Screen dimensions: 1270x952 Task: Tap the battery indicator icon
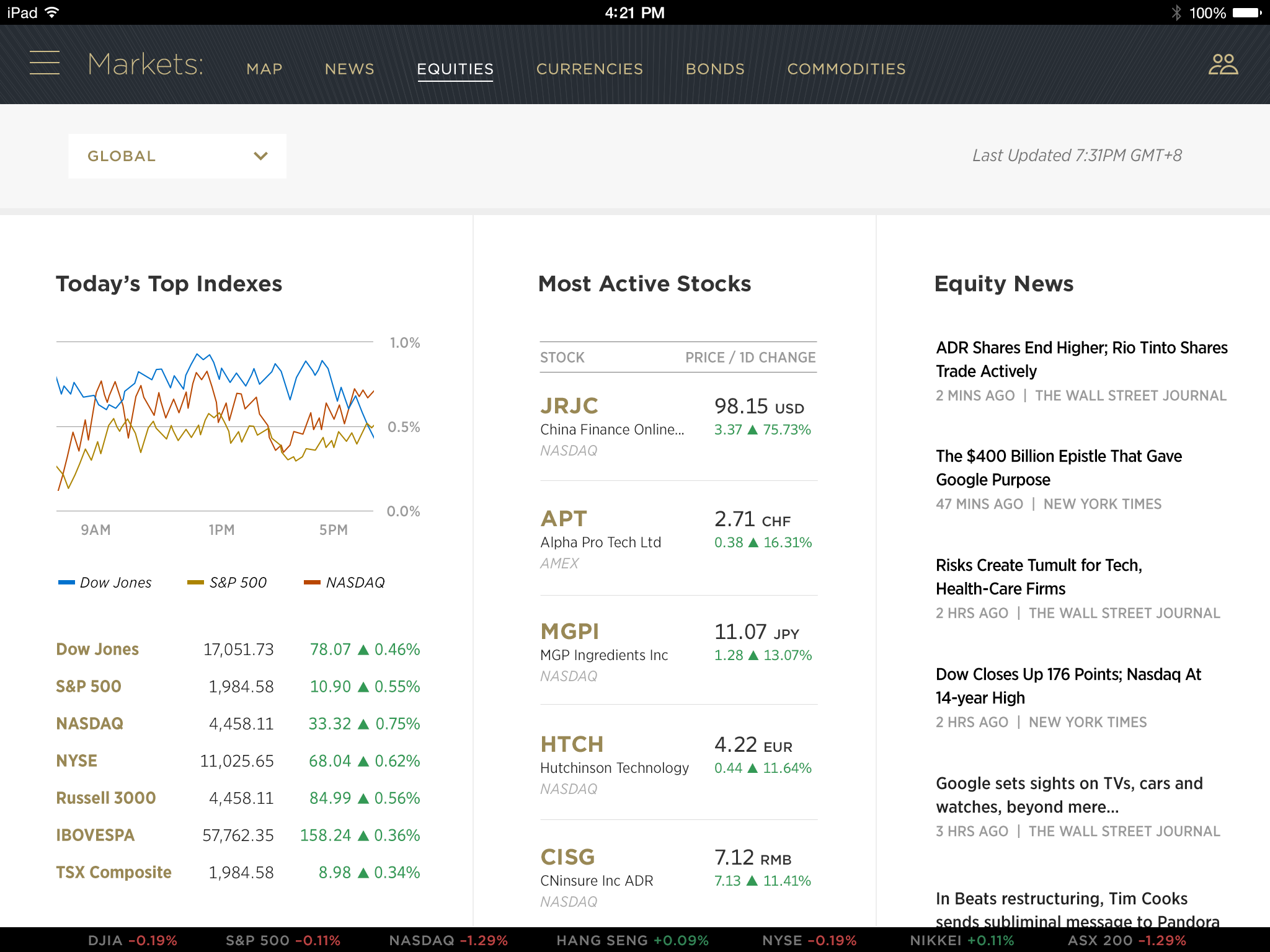[1247, 12]
